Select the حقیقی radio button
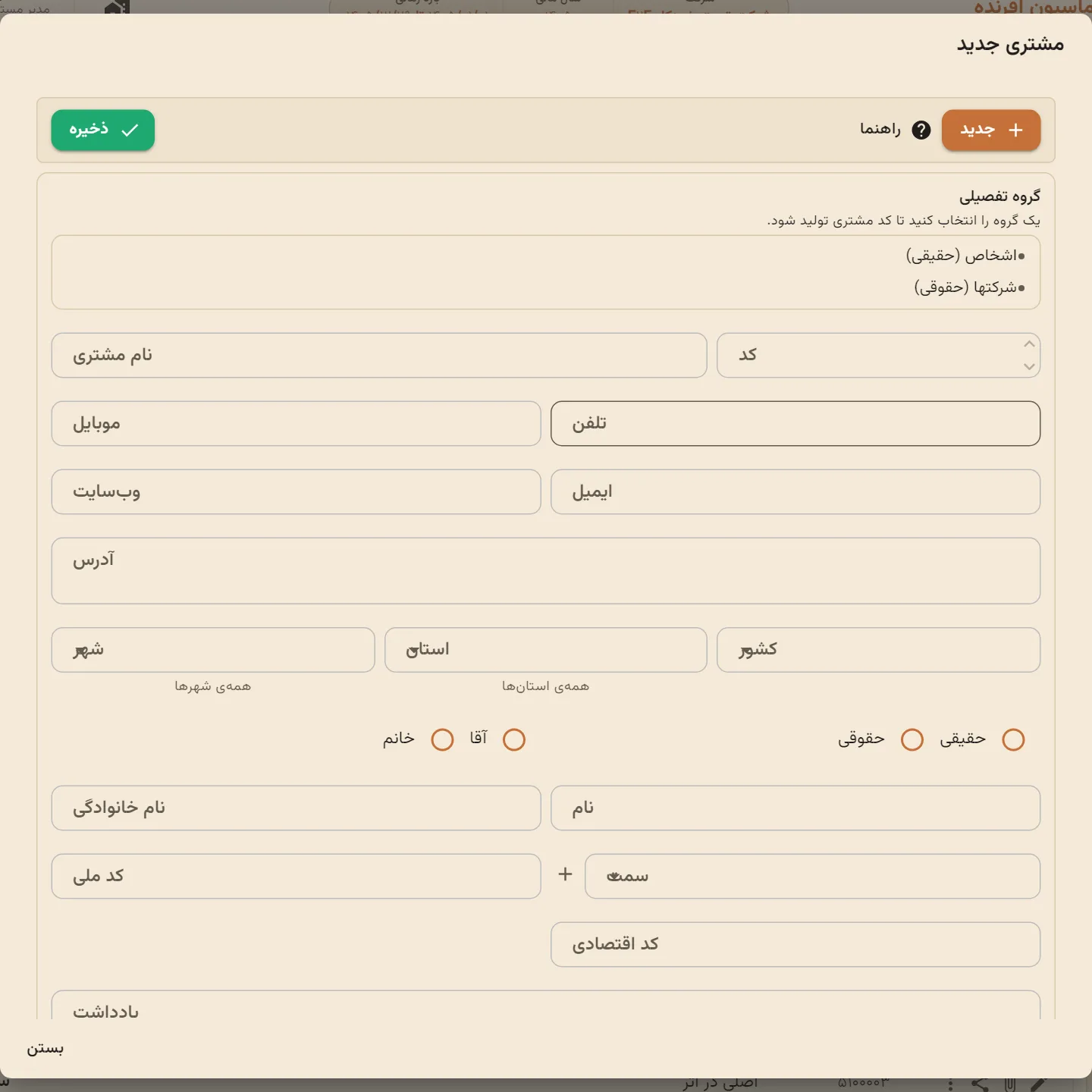This screenshot has height=1092, width=1092. click(1013, 739)
